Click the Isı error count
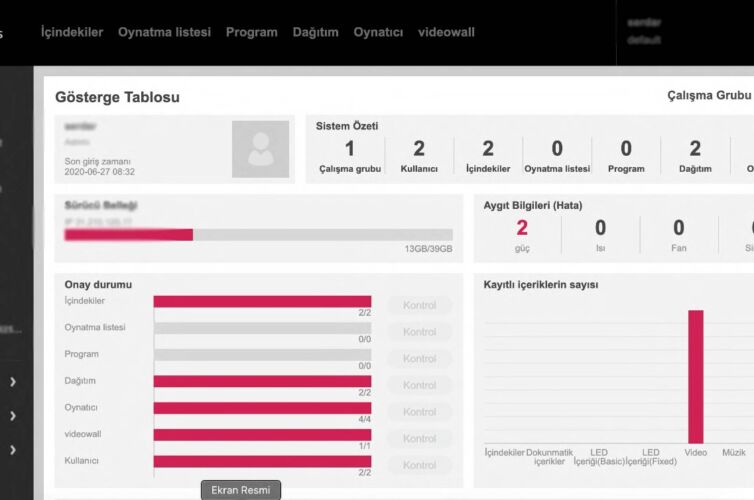This screenshot has height=500, width=754. pyautogui.click(x=600, y=227)
